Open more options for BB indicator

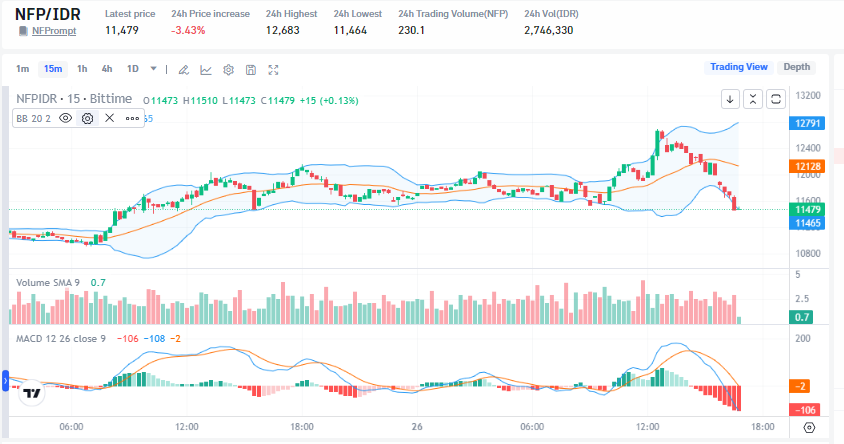(132, 118)
